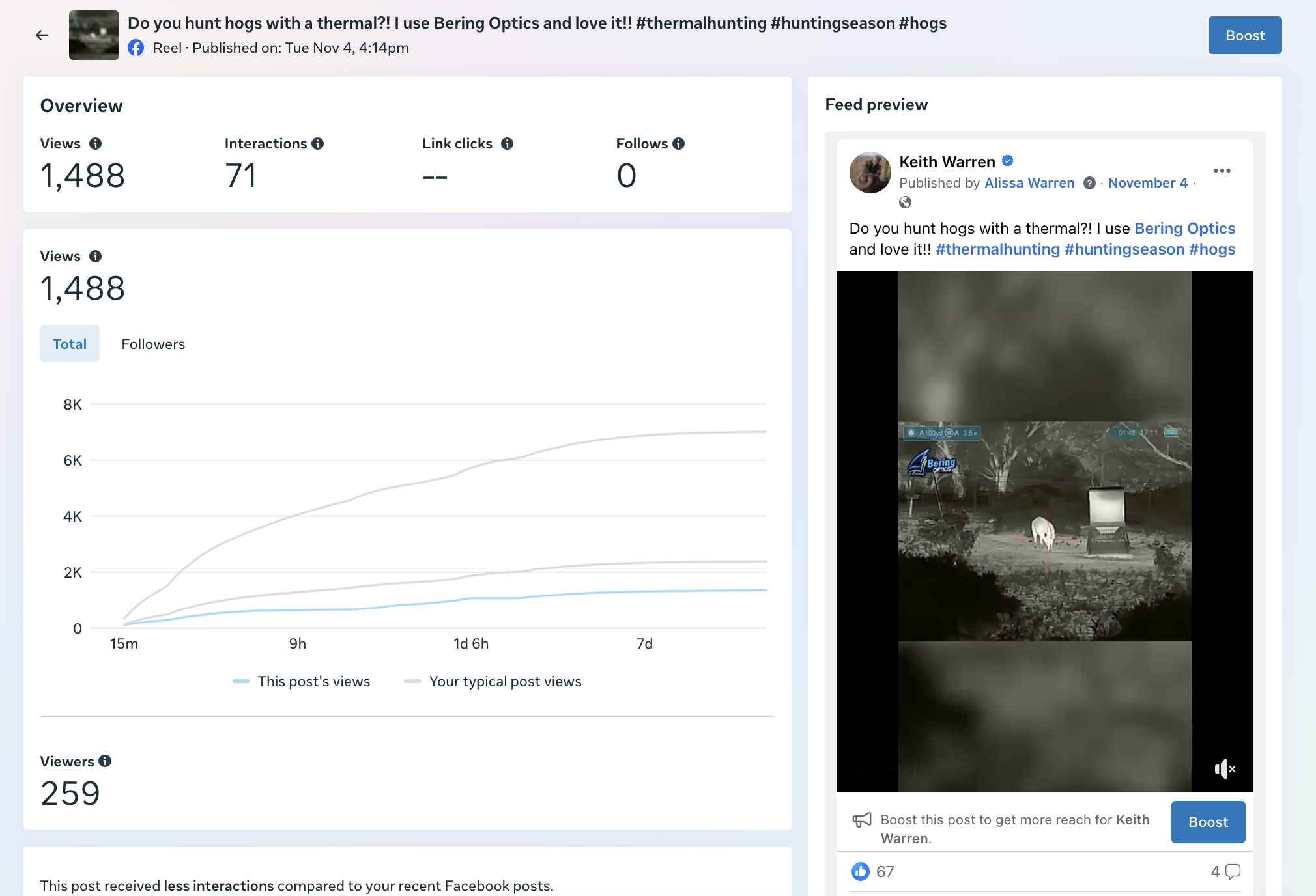Open Alissa Warren's profile link
Viewport: 1316px width, 896px height.
coord(1029,183)
